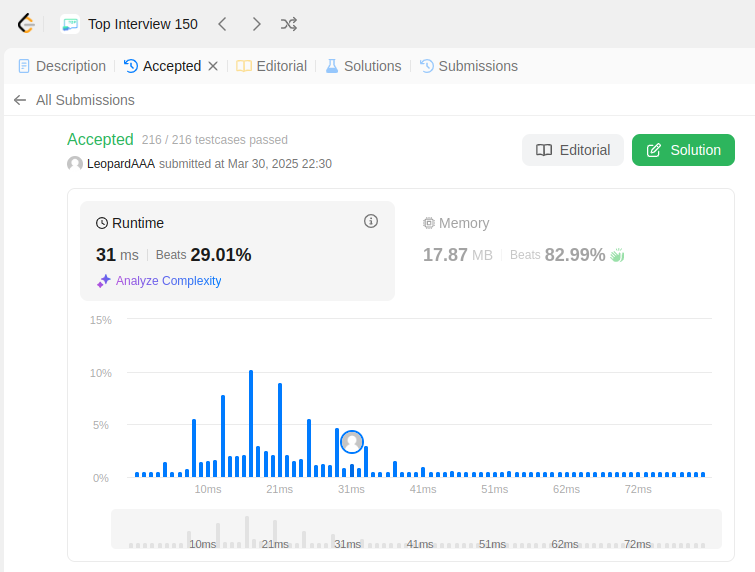Switch to the Description tab
Image resolution: width=755 pixels, height=572 pixels.
click(x=62, y=66)
